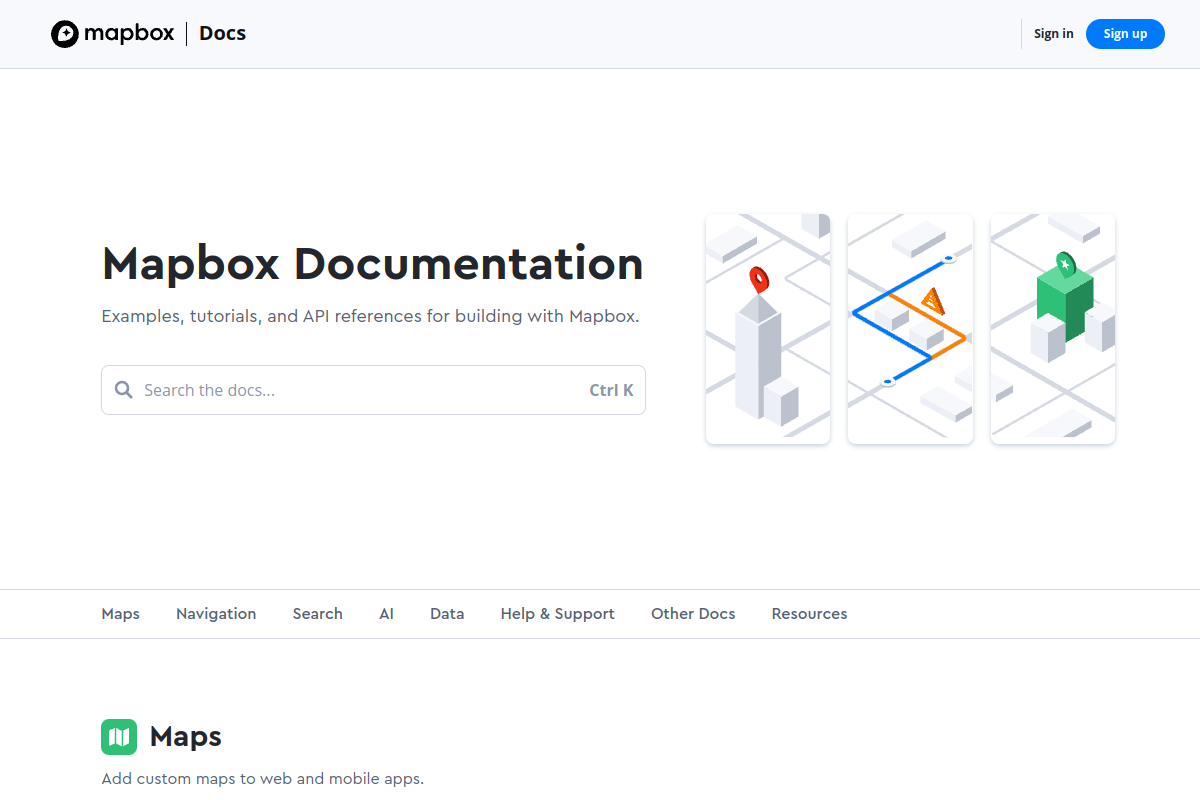Click the 'Add custom maps to web' text
Image resolution: width=1200 pixels, height=800 pixels.
pos(263,778)
